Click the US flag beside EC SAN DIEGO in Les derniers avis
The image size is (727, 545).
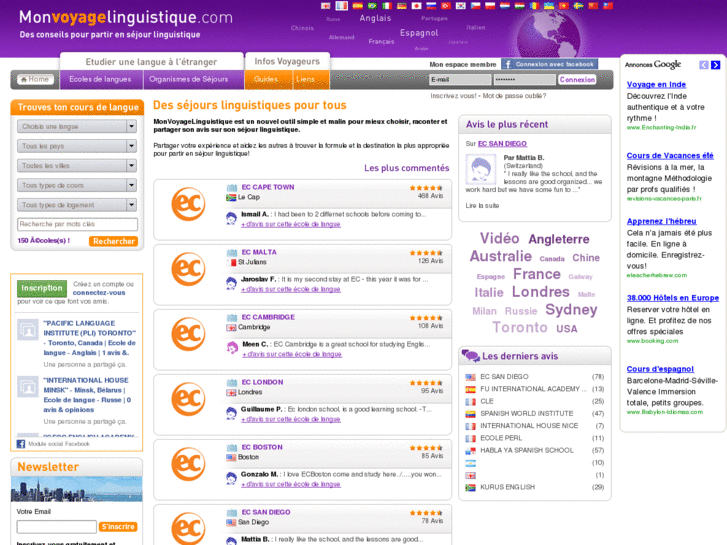pos(470,377)
